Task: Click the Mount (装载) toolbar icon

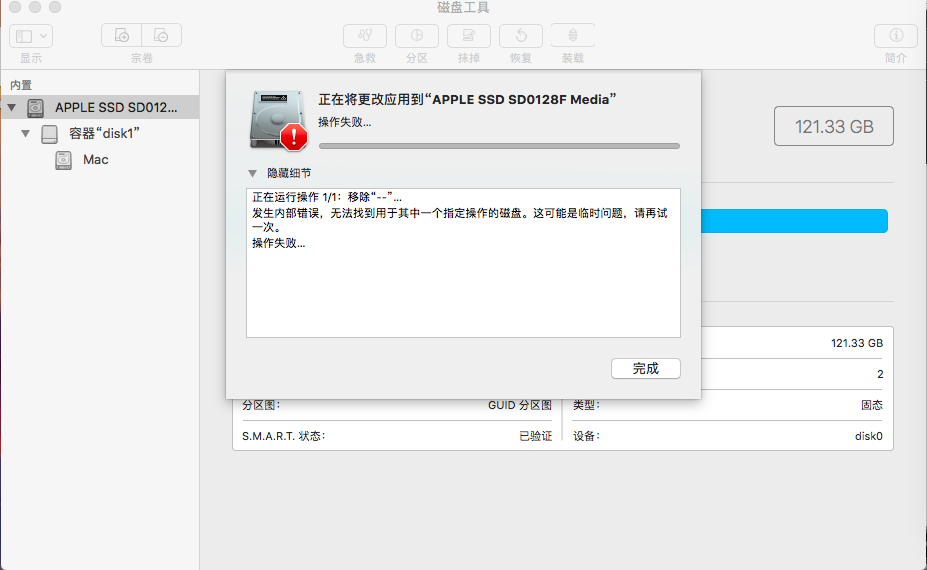Action: pyautogui.click(x=573, y=36)
